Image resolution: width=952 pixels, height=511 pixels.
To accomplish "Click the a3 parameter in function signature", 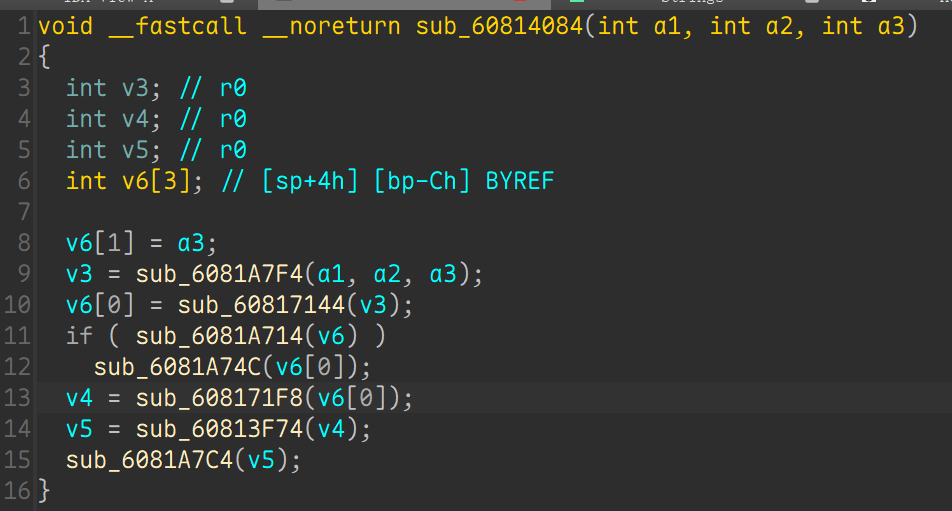I will [x=891, y=26].
